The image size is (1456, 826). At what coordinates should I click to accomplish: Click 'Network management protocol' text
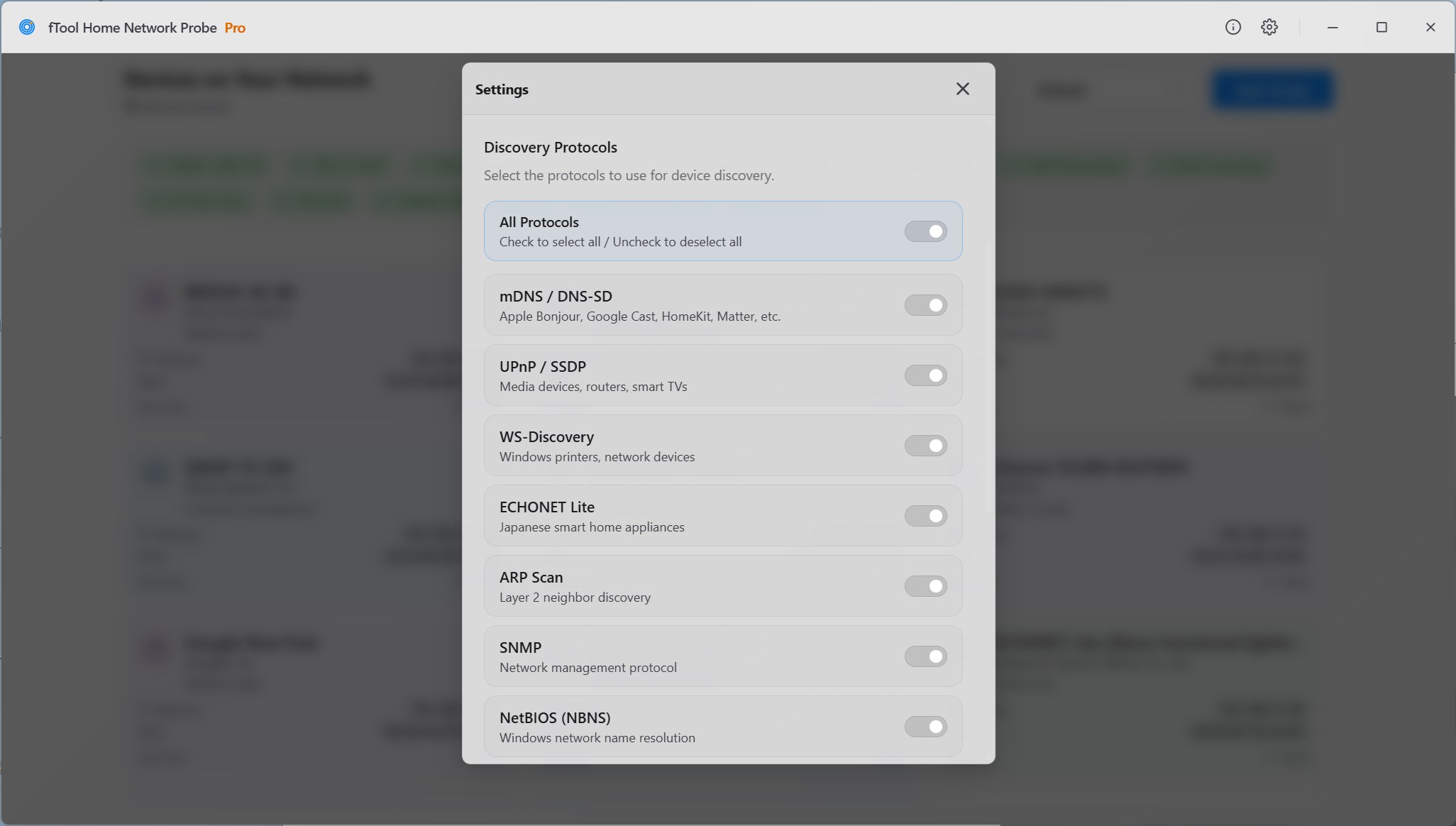(x=588, y=668)
